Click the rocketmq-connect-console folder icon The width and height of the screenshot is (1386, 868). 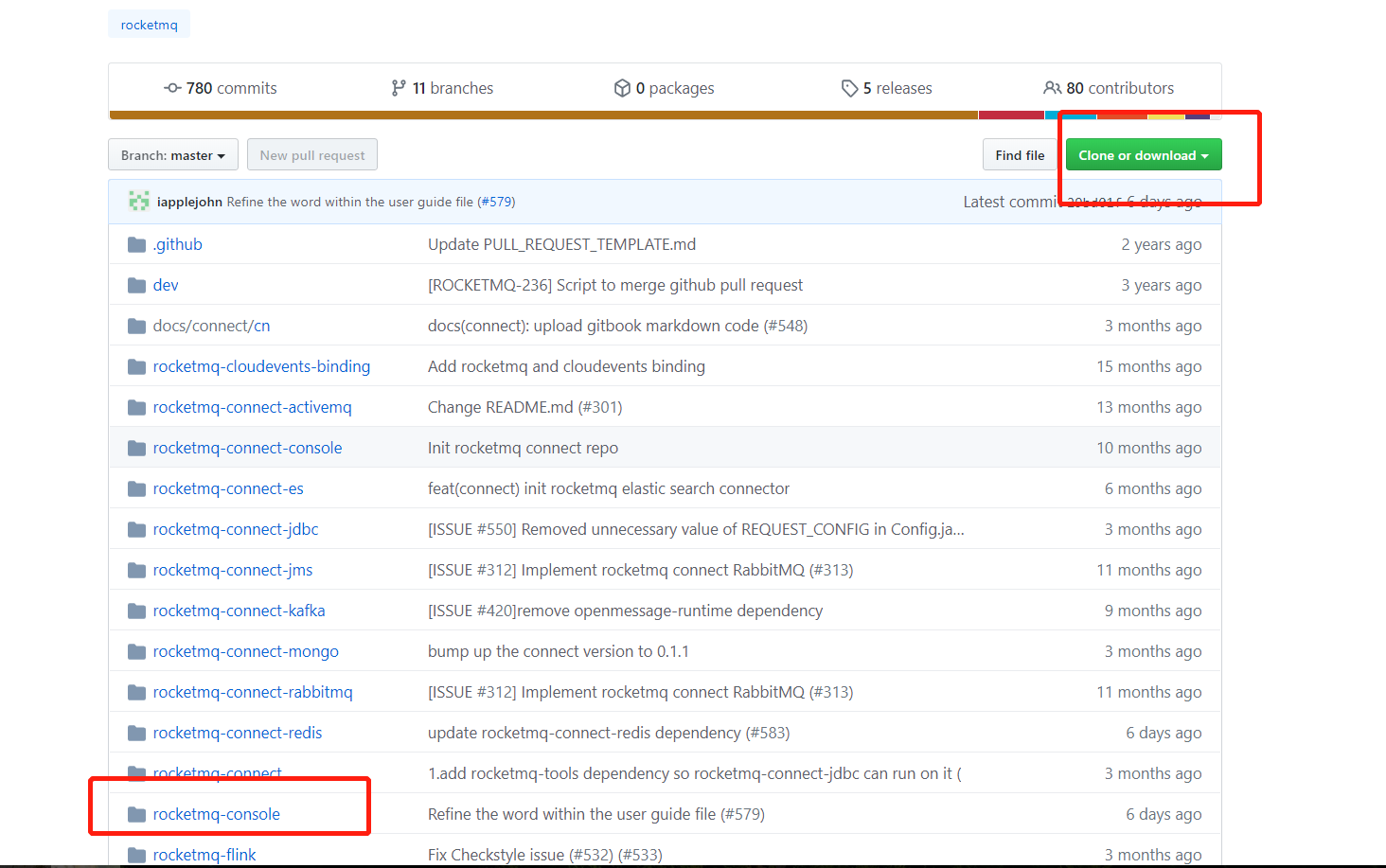[137, 449]
